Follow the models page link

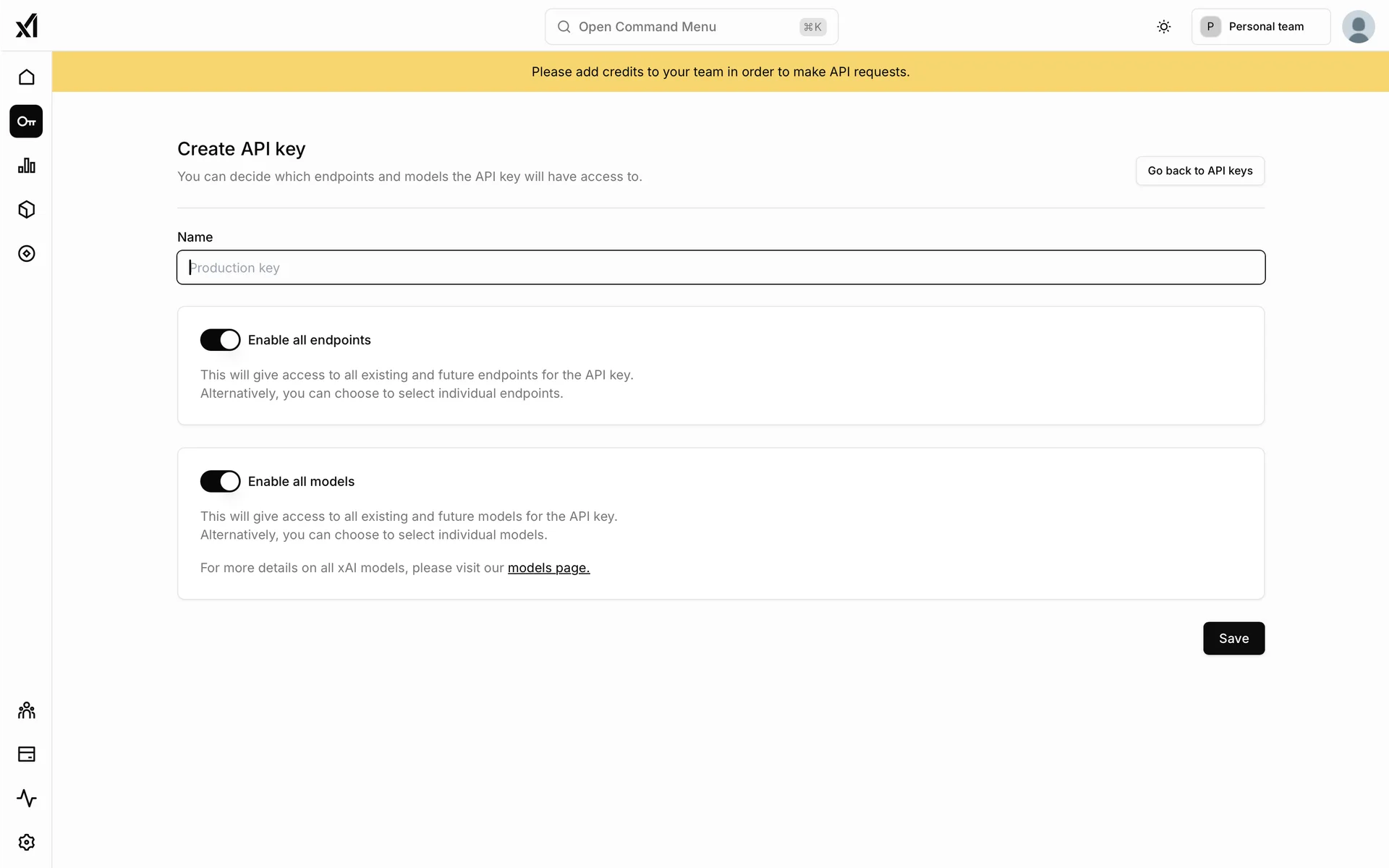[548, 569]
